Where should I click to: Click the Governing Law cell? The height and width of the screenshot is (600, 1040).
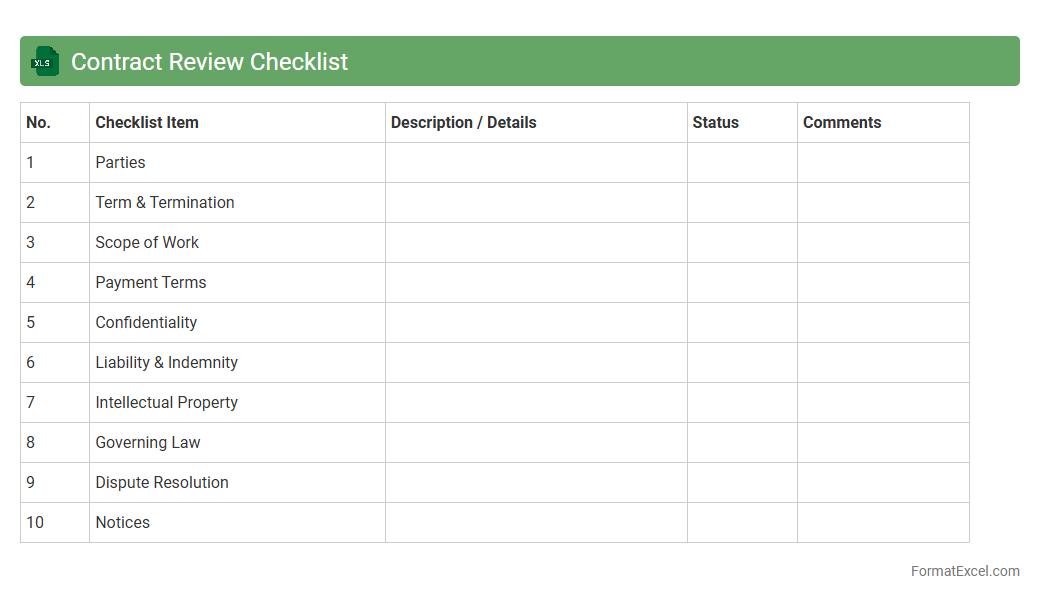click(x=148, y=443)
